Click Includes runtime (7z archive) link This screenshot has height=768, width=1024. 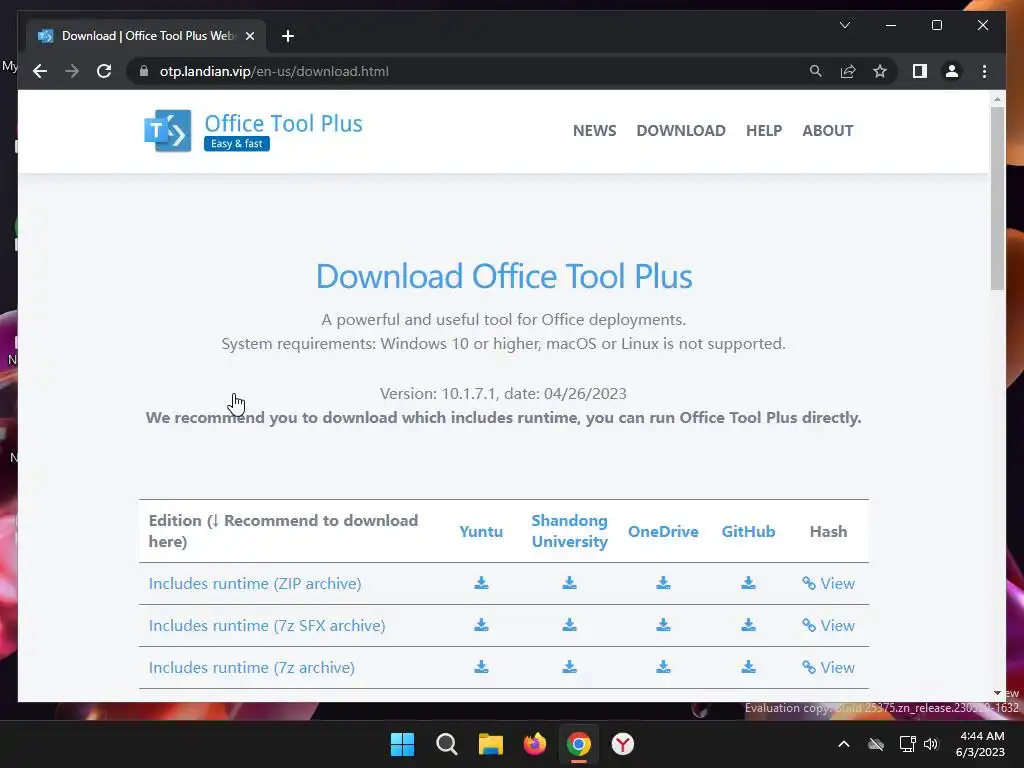pos(251,667)
